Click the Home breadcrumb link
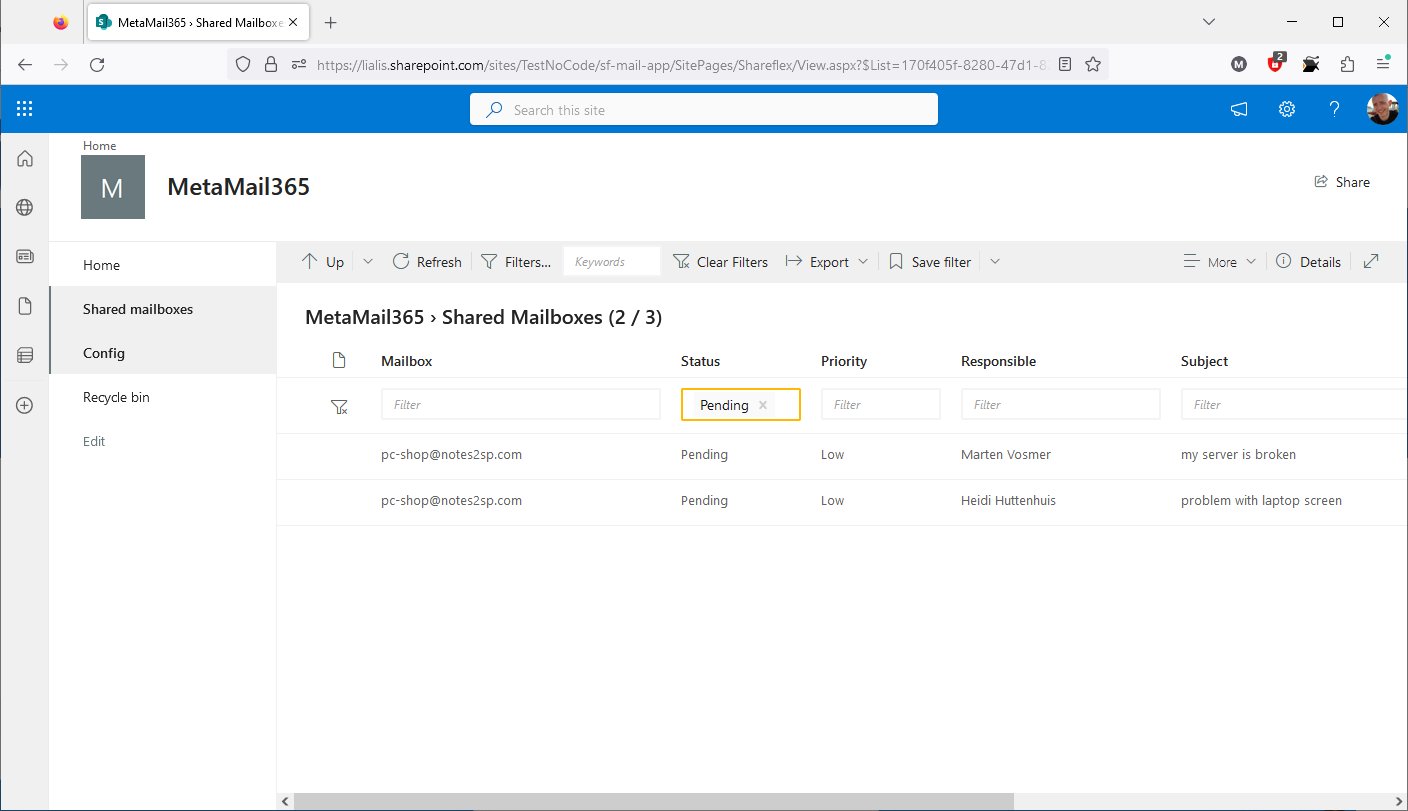The height and width of the screenshot is (811, 1408). point(99,145)
